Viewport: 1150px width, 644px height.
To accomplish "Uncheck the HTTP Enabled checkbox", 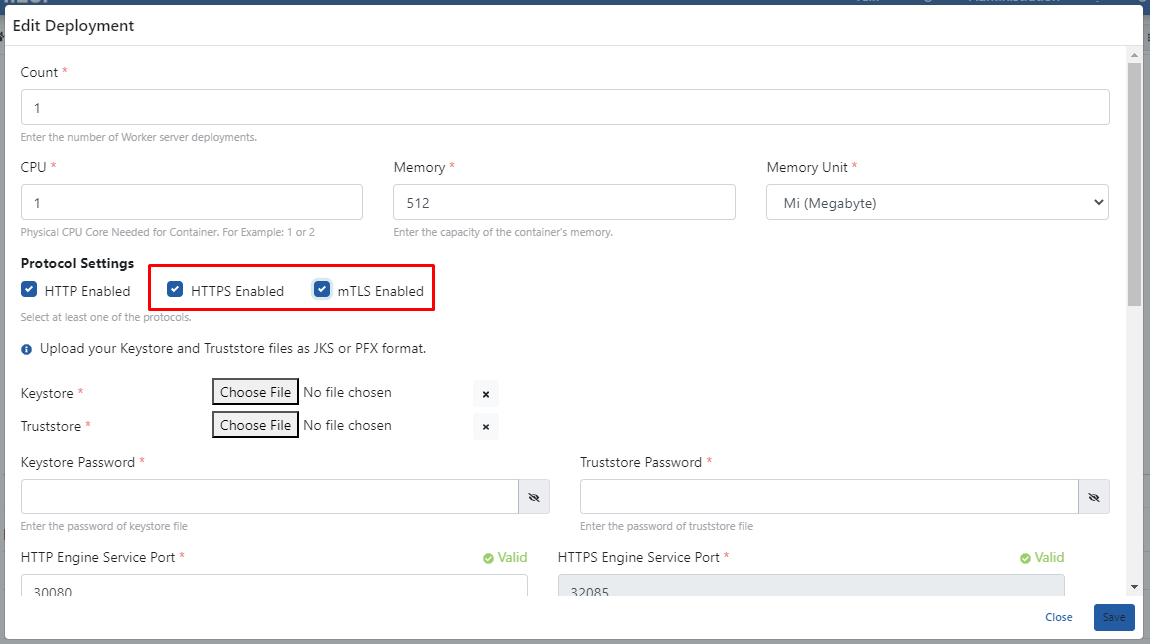I will (x=29, y=290).
